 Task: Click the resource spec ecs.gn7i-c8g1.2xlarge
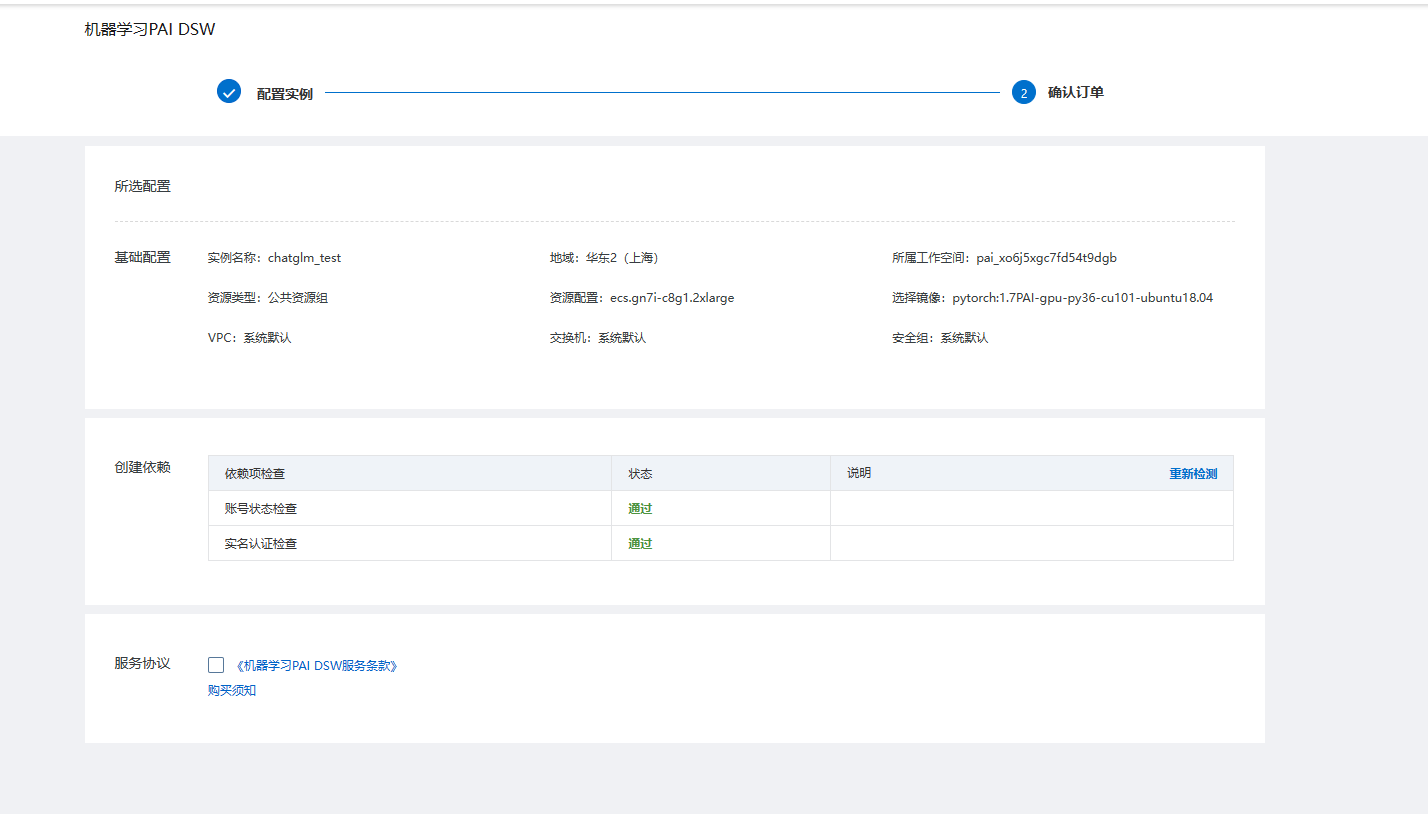672,298
